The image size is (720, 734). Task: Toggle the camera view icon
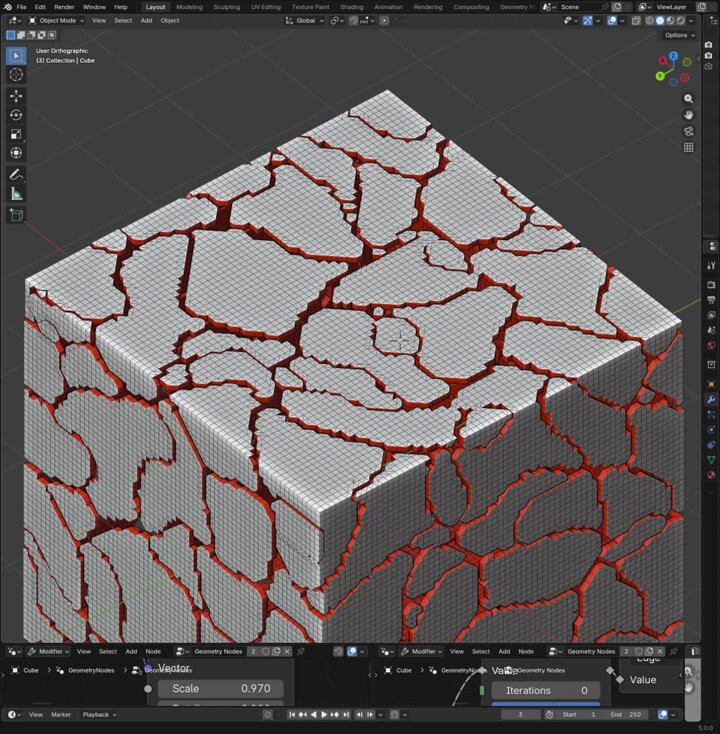(x=688, y=131)
